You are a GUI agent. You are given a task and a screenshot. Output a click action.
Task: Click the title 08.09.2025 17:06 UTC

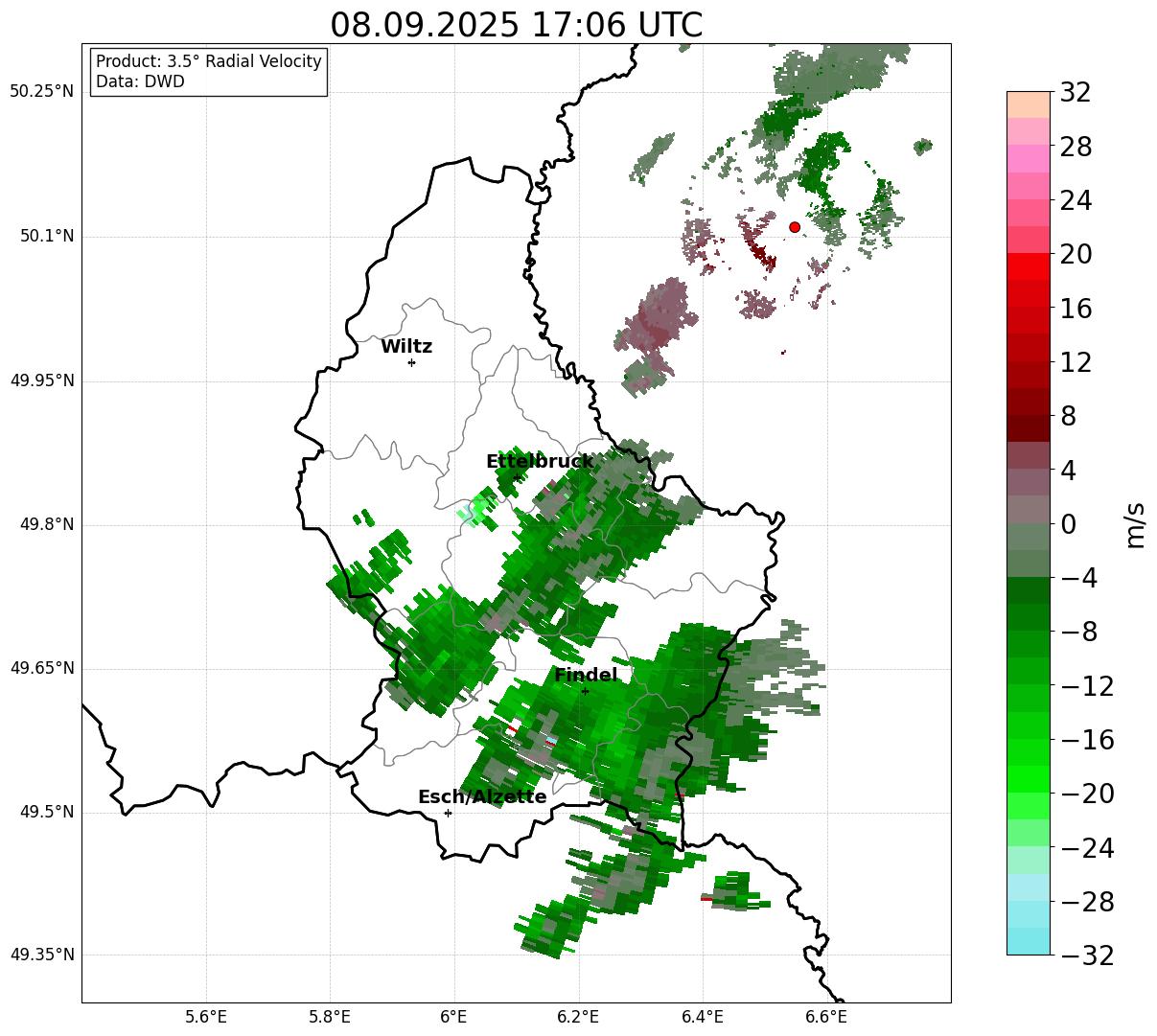pos(516,25)
